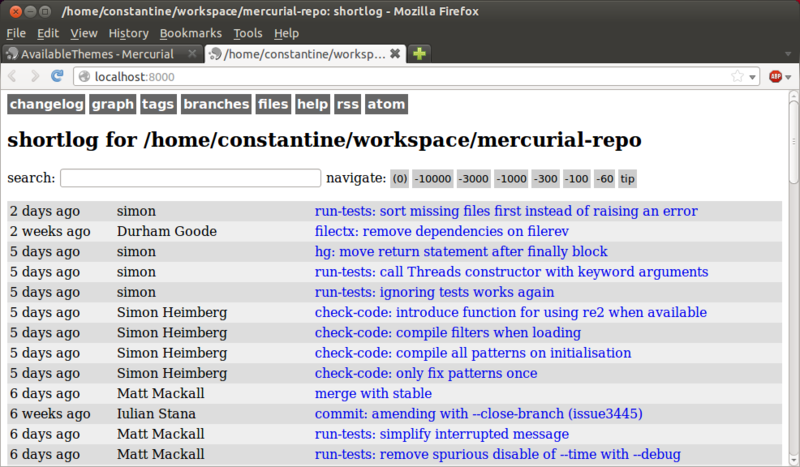Reload the page with refresh icon
800x467 pixels.
(57, 76)
